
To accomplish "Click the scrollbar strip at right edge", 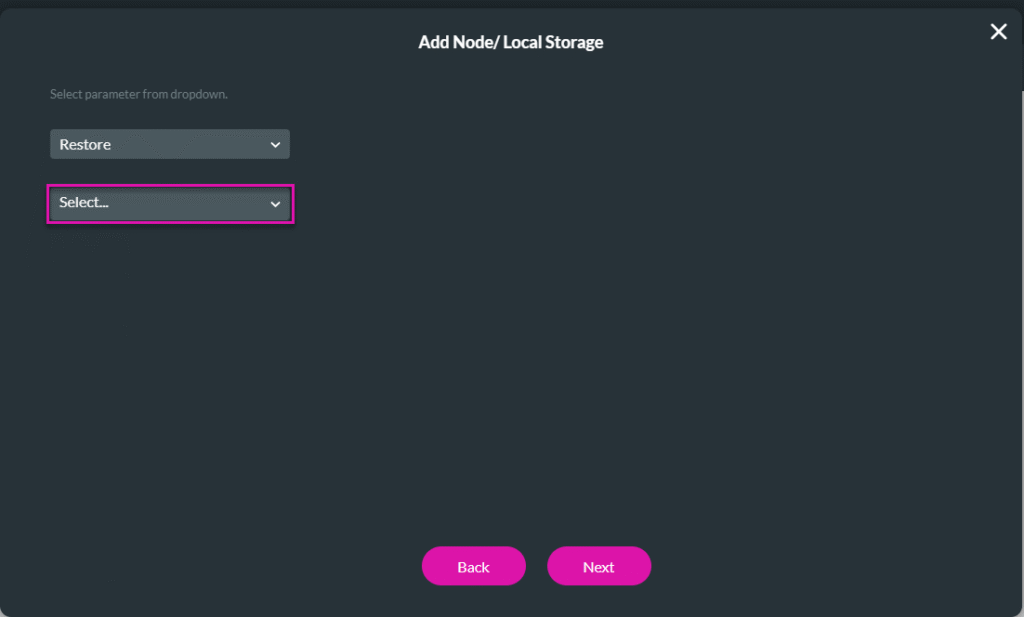I will pos(1020,350).
